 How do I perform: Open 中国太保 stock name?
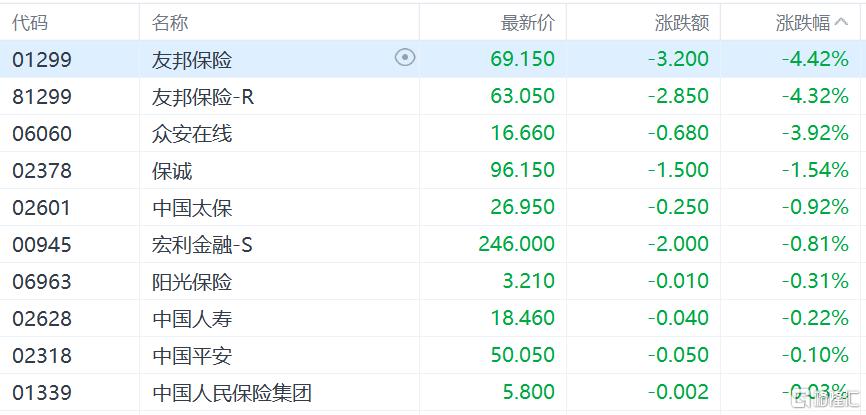coord(192,207)
